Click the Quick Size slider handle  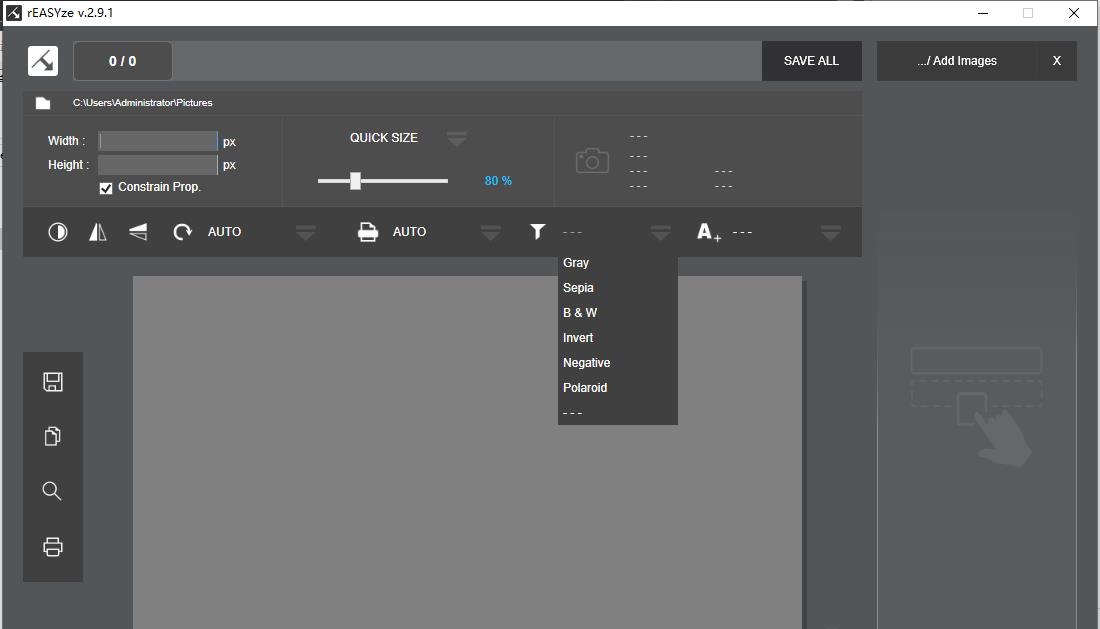[x=355, y=181]
